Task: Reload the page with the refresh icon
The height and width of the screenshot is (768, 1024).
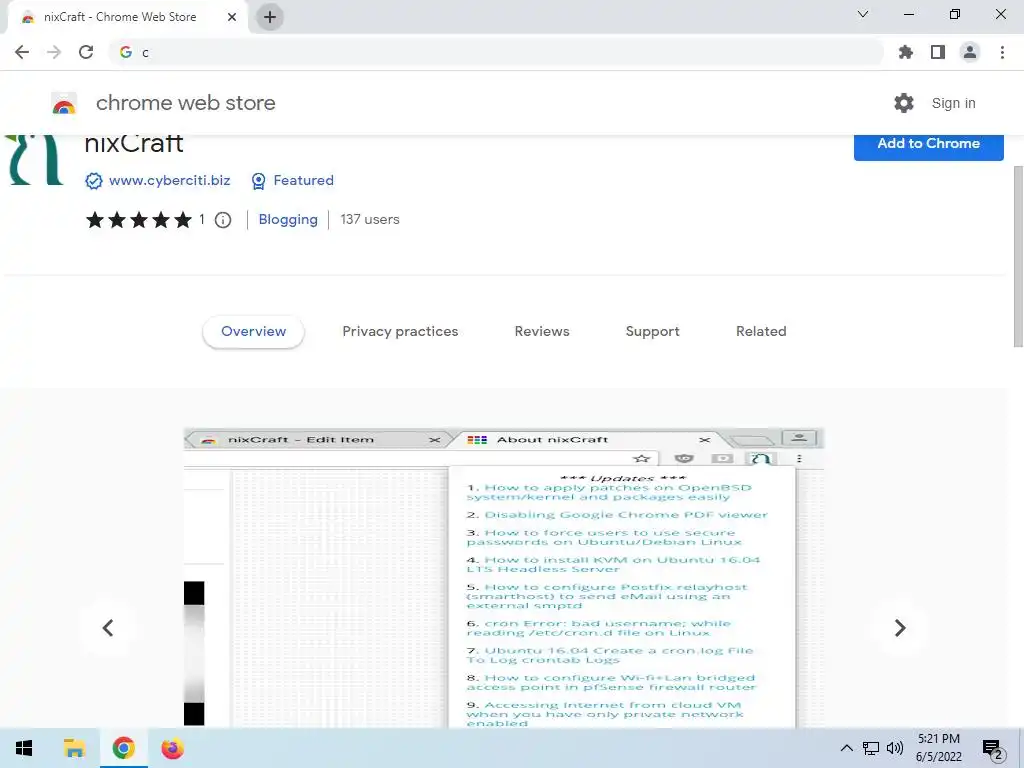Action: tap(86, 52)
